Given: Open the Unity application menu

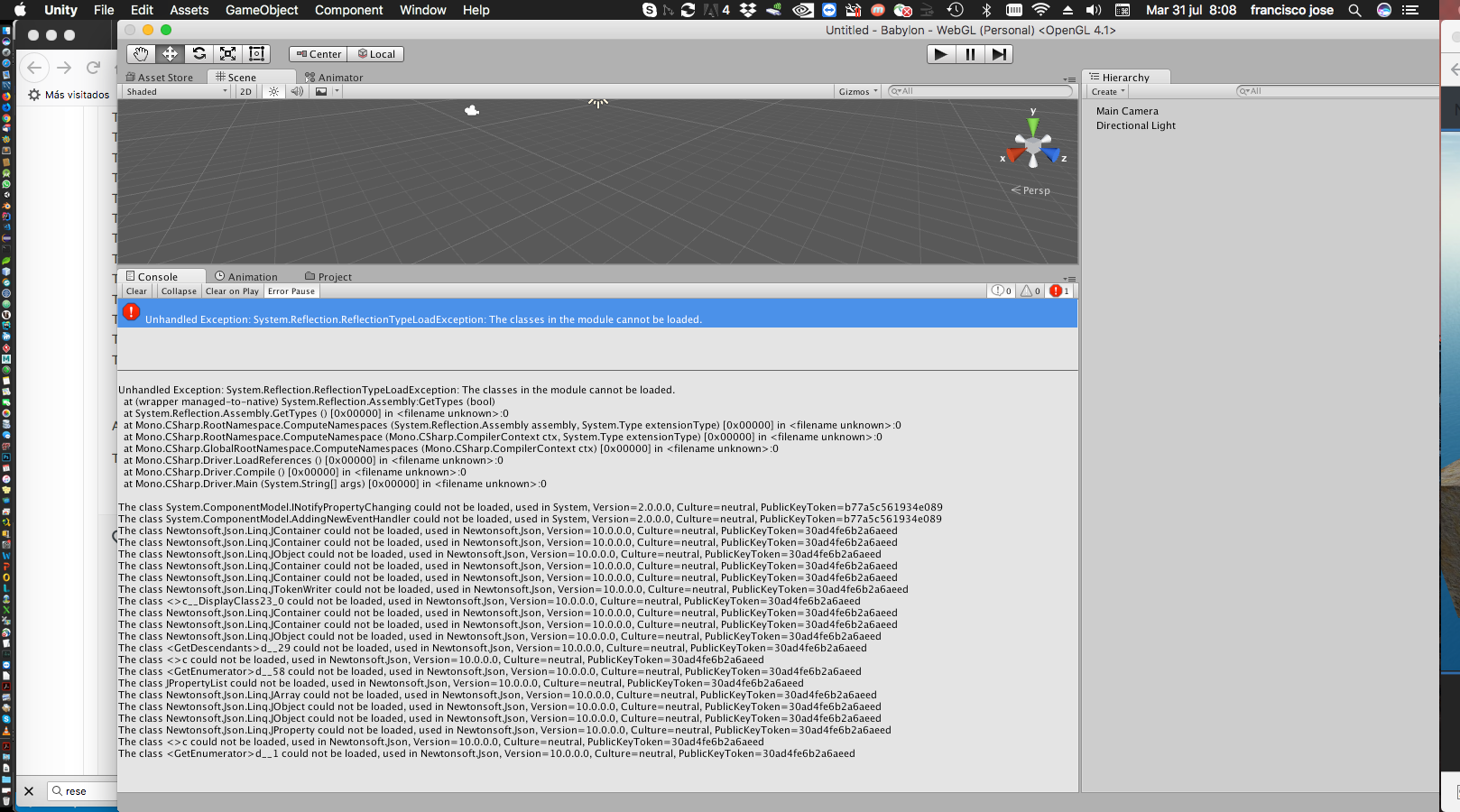Looking at the screenshot, I should pyautogui.click(x=61, y=10).
